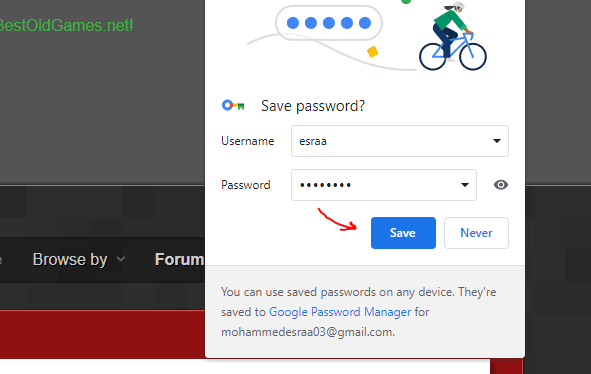This screenshot has width=591, height=374.
Task: Expand the Password dropdown arrow
Action: 465,185
